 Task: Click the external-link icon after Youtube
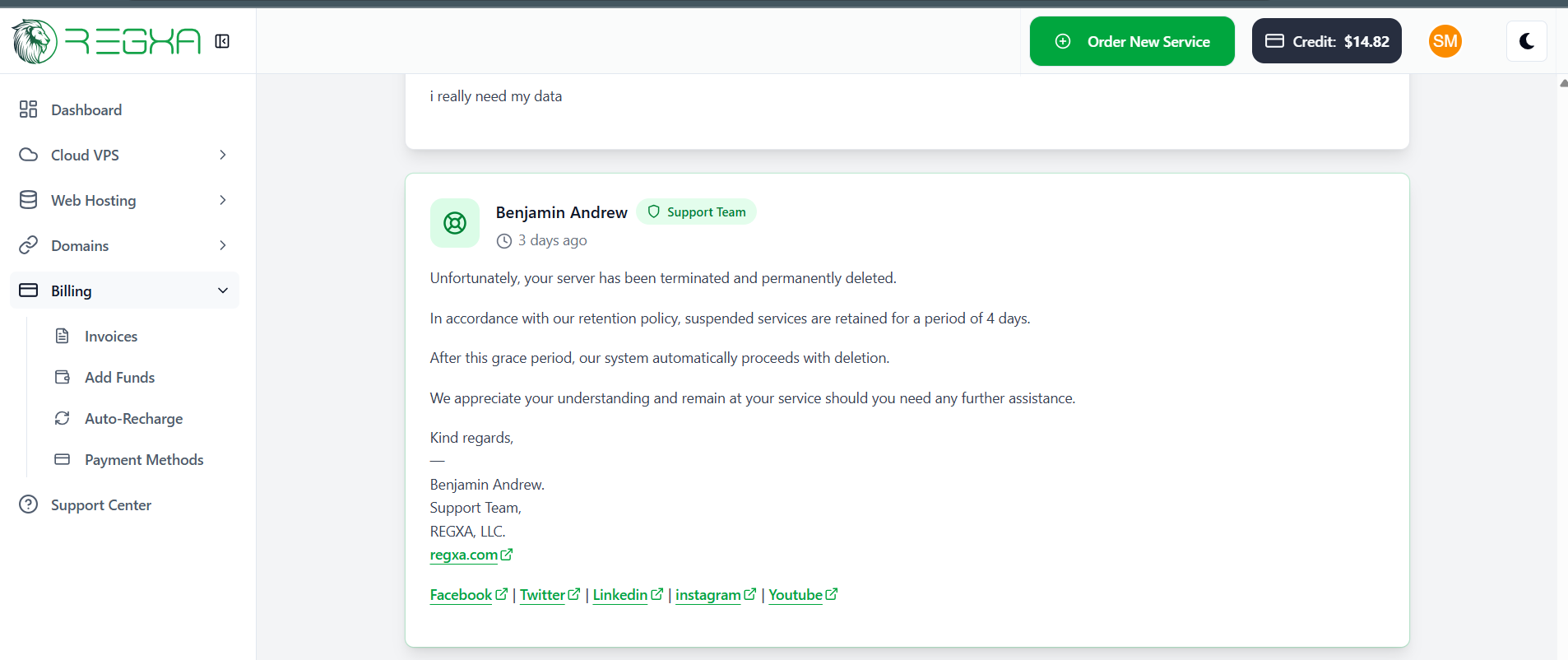click(x=832, y=594)
